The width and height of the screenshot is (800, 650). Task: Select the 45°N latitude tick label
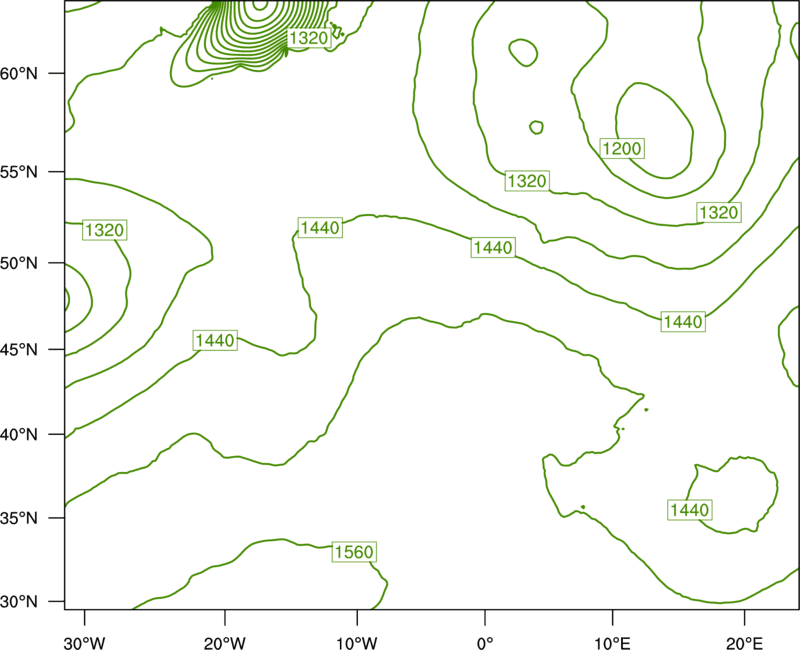point(19,349)
